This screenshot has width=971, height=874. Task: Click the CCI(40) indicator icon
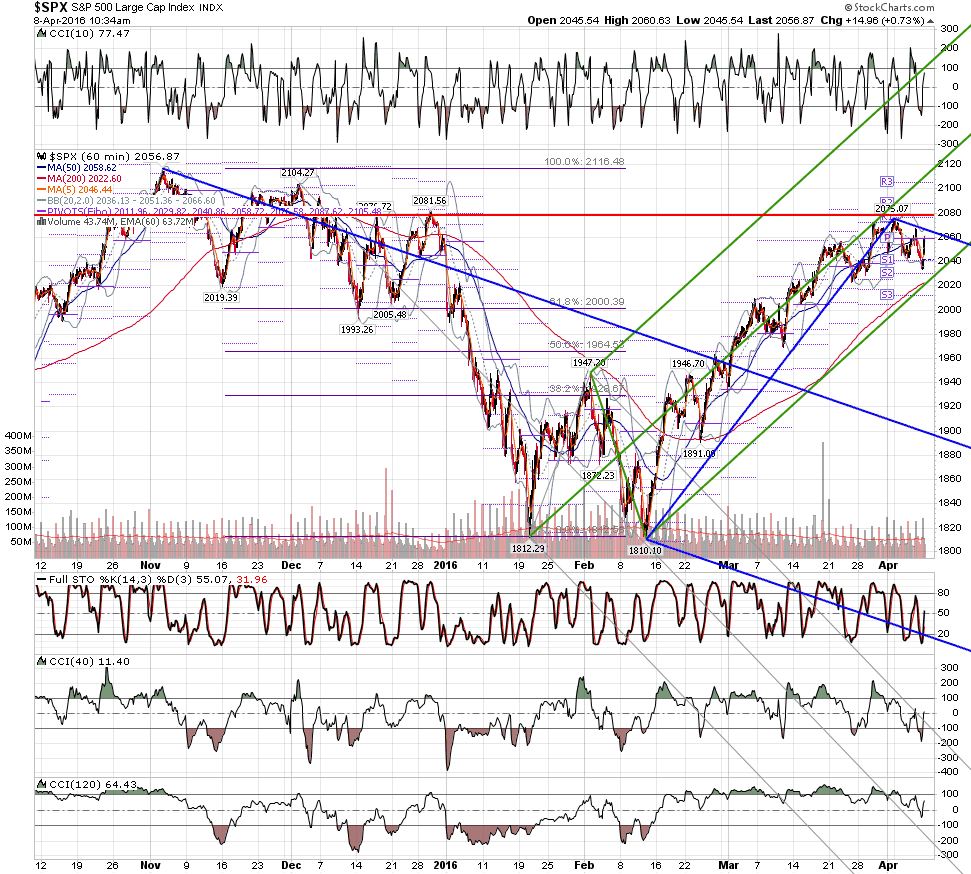(41, 662)
